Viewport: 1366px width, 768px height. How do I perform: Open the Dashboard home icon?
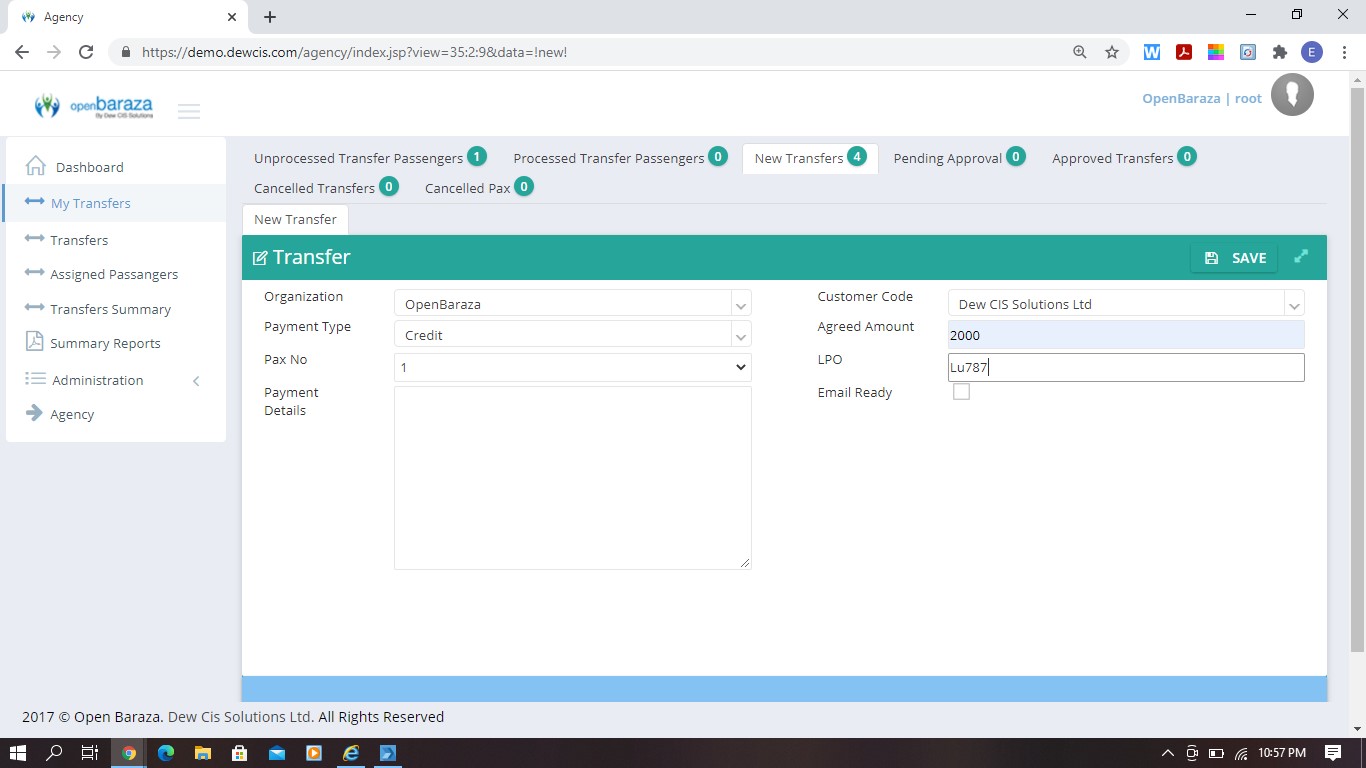coord(36,166)
